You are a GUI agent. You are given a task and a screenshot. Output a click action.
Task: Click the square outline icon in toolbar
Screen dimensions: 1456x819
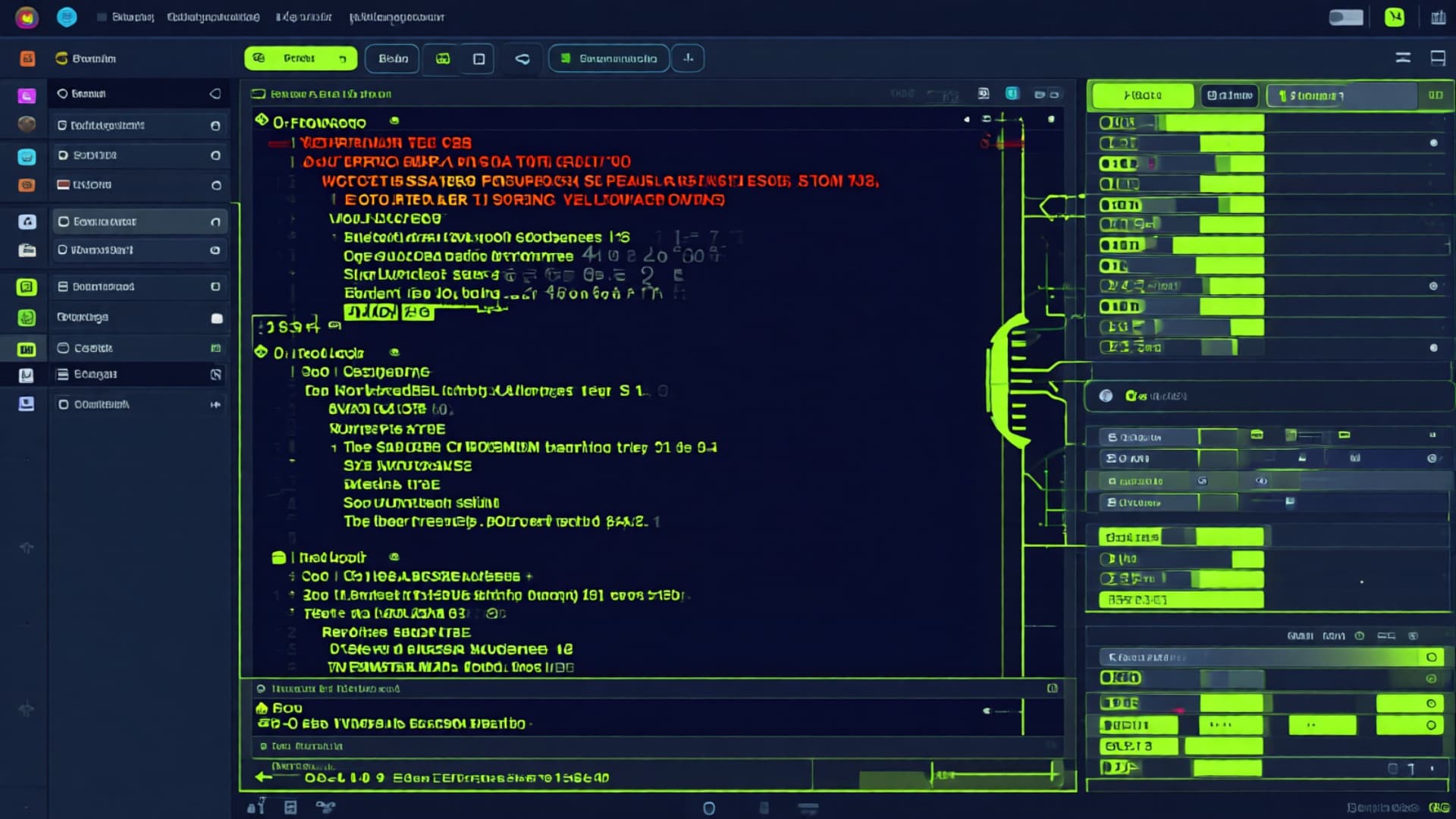pyautogui.click(x=479, y=58)
